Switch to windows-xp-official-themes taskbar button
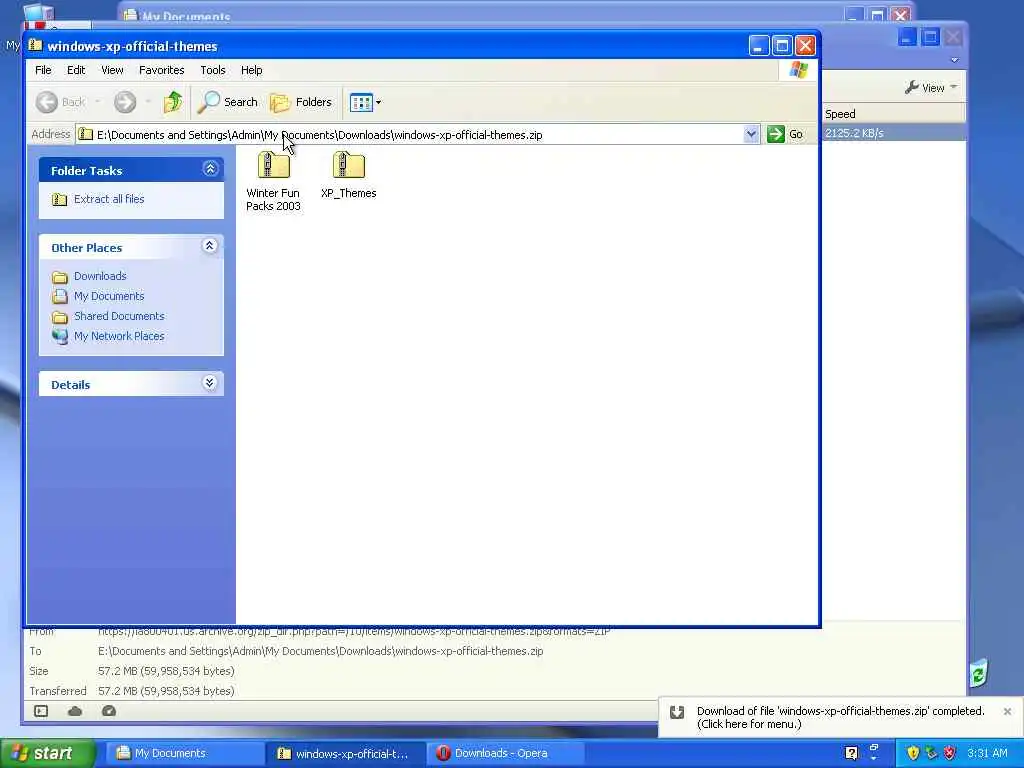The image size is (1024, 768). pos(345,753)
